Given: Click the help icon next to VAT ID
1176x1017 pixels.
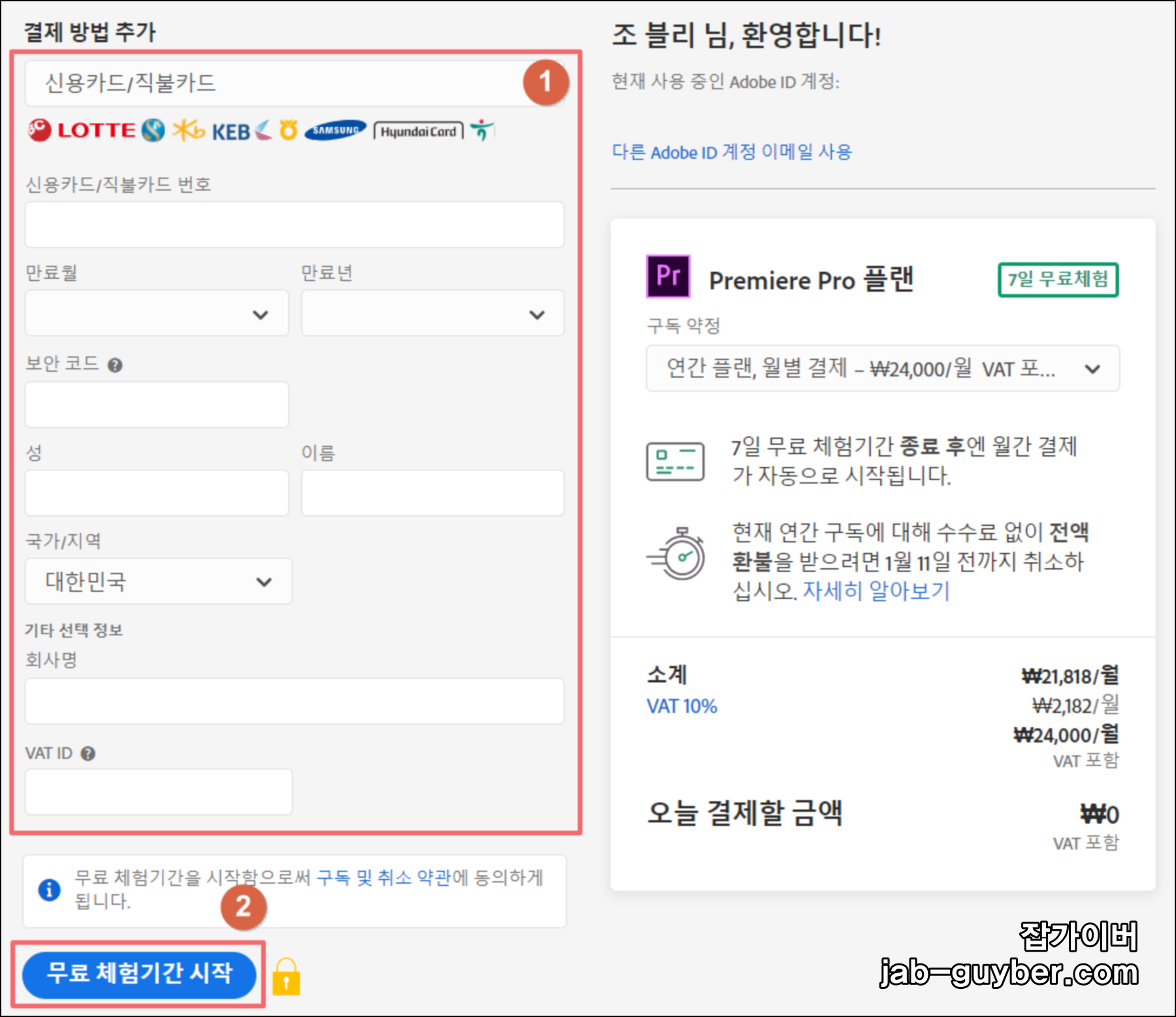Looking at the screenshot, I should click(x=88, y=754).
